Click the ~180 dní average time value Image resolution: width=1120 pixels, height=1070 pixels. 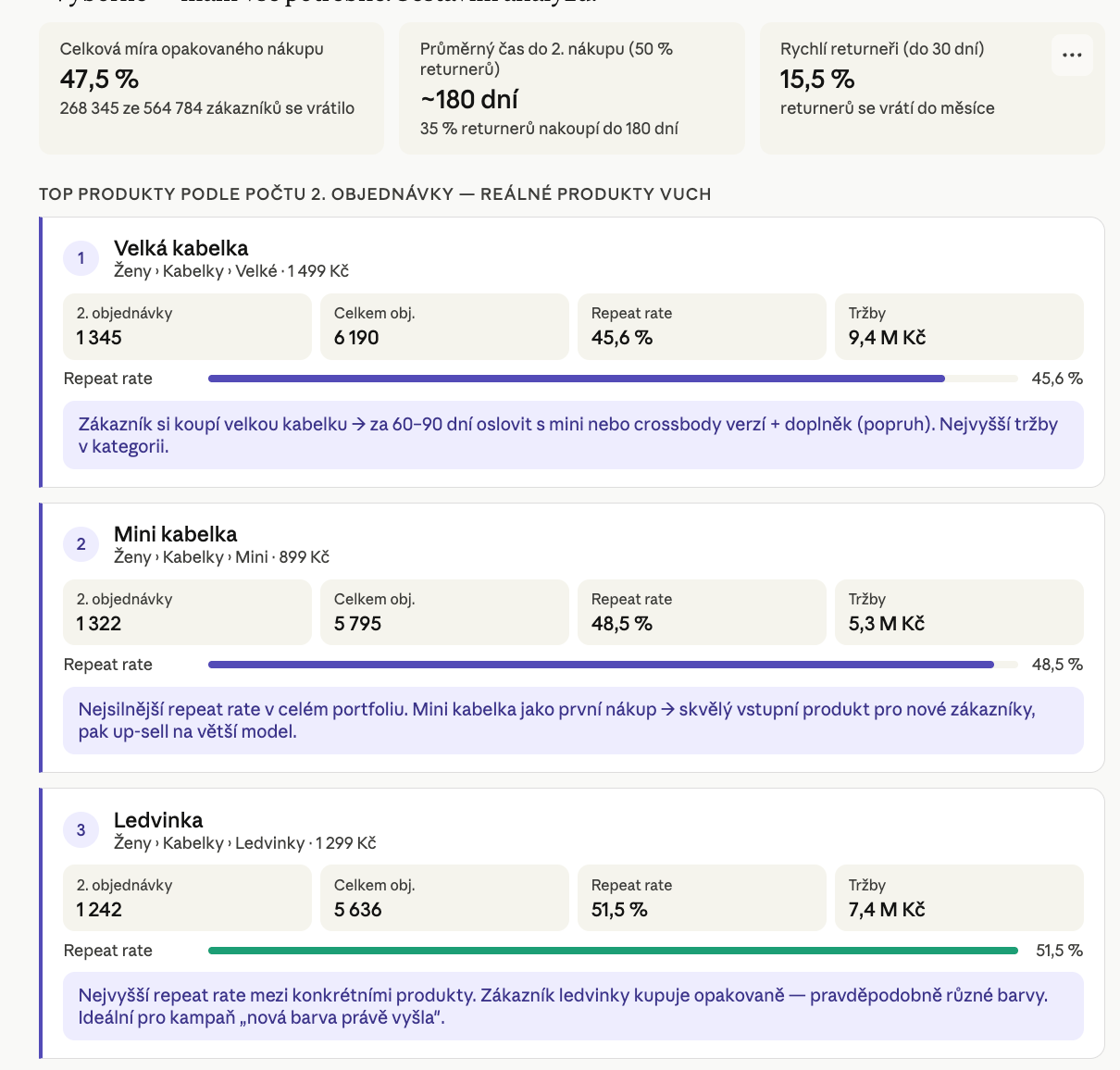coord(469,99)
